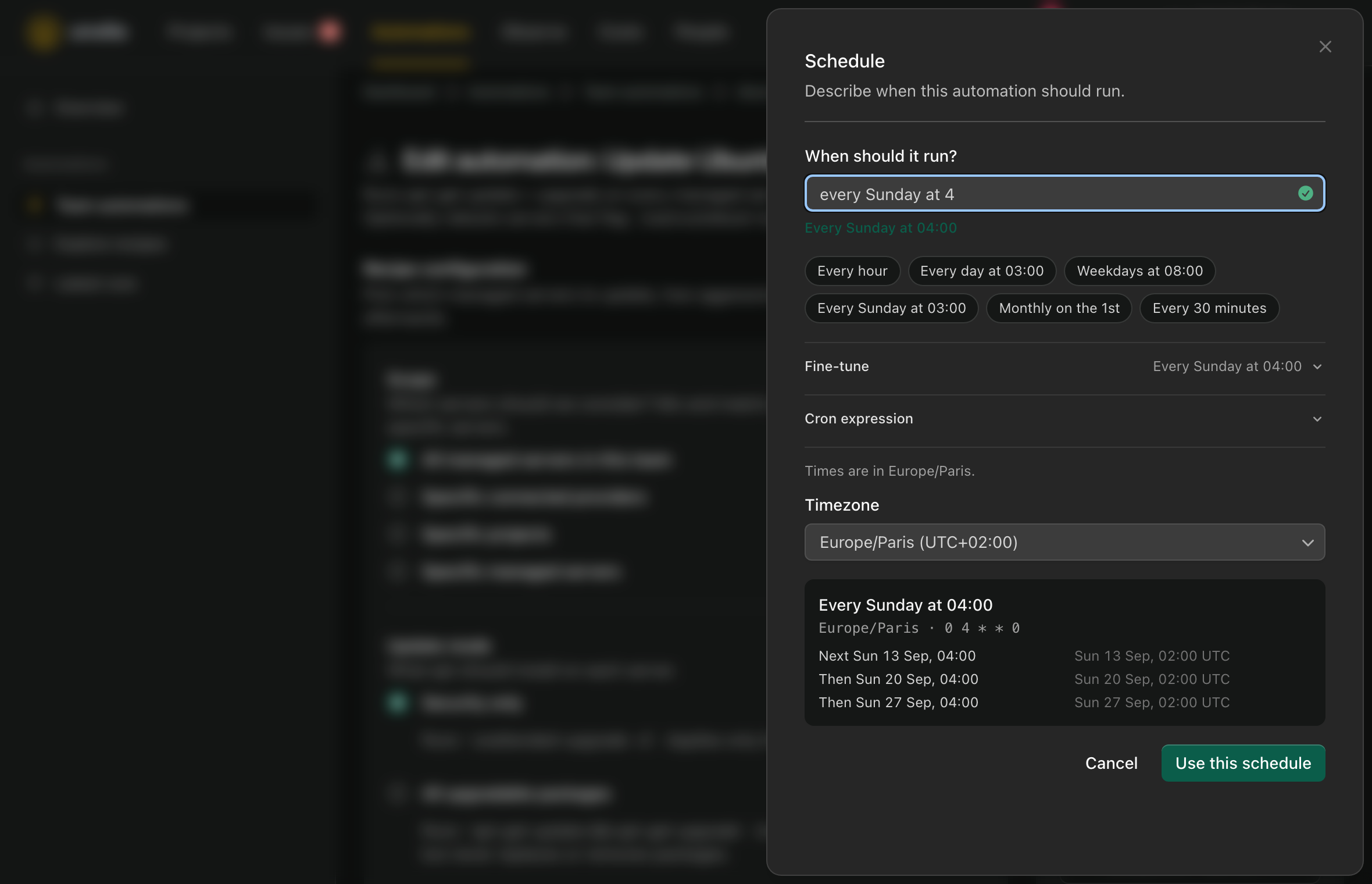Click 'Next Sun 13 Sep, 04:00' run entry
The image size is (1372, 884).
(897, 656)
